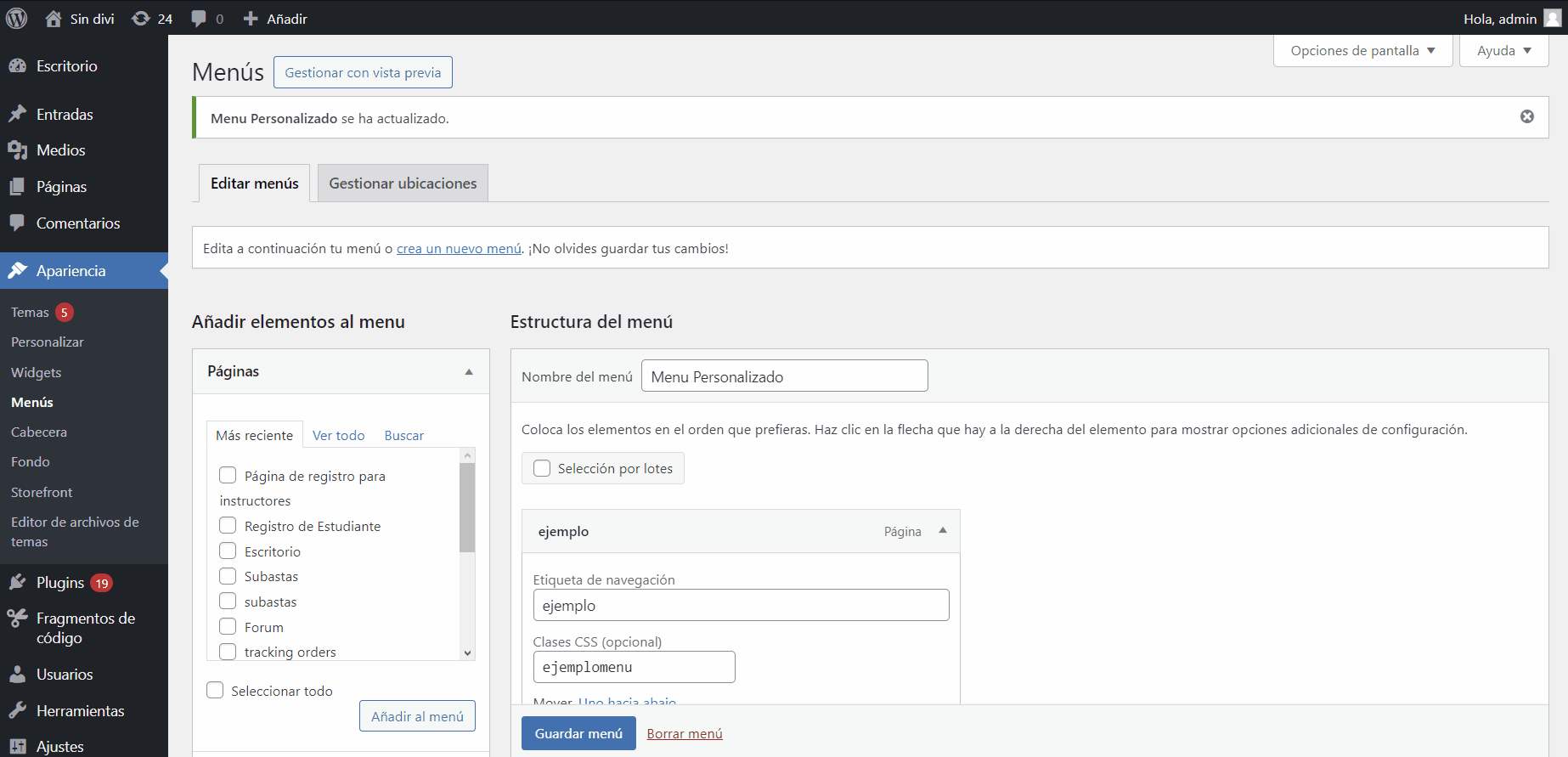Expand the Opciones de pantalla dropdown
The height and width of the screenshot is (757, 1568).
click(x=1362, y=51)
